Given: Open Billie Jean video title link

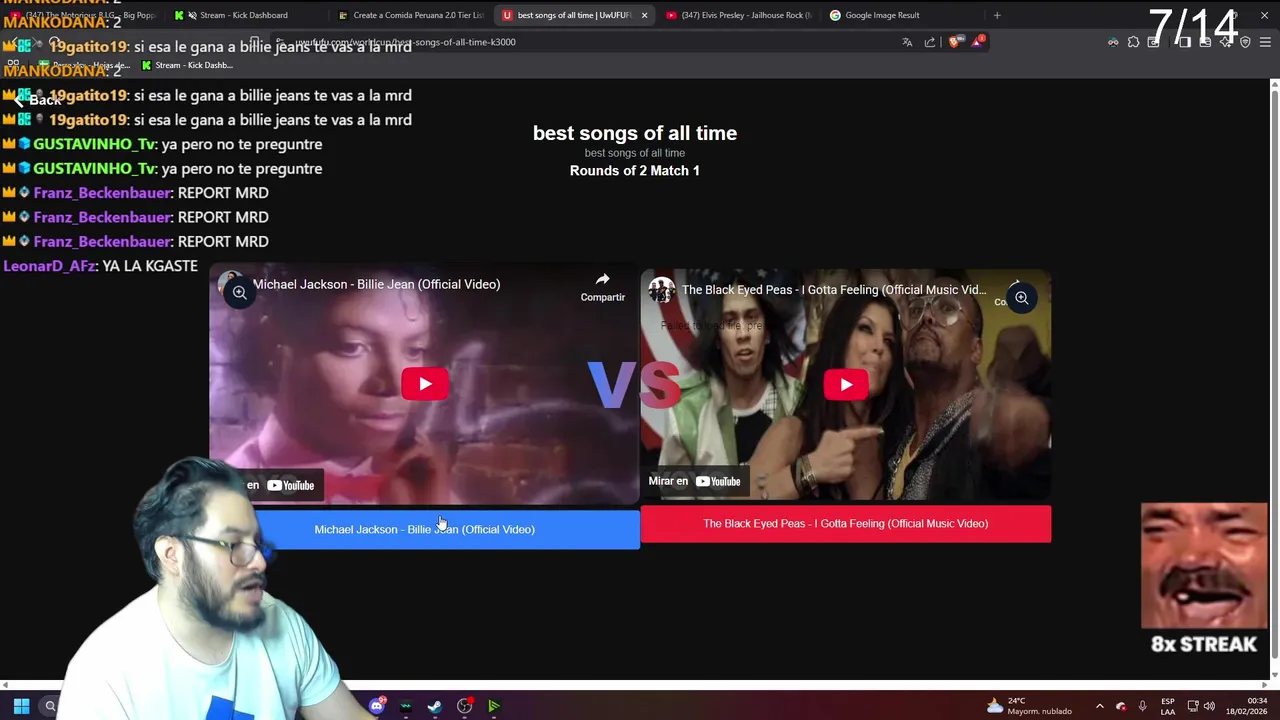Looking at the screenshot, I should tap(376, 284).
